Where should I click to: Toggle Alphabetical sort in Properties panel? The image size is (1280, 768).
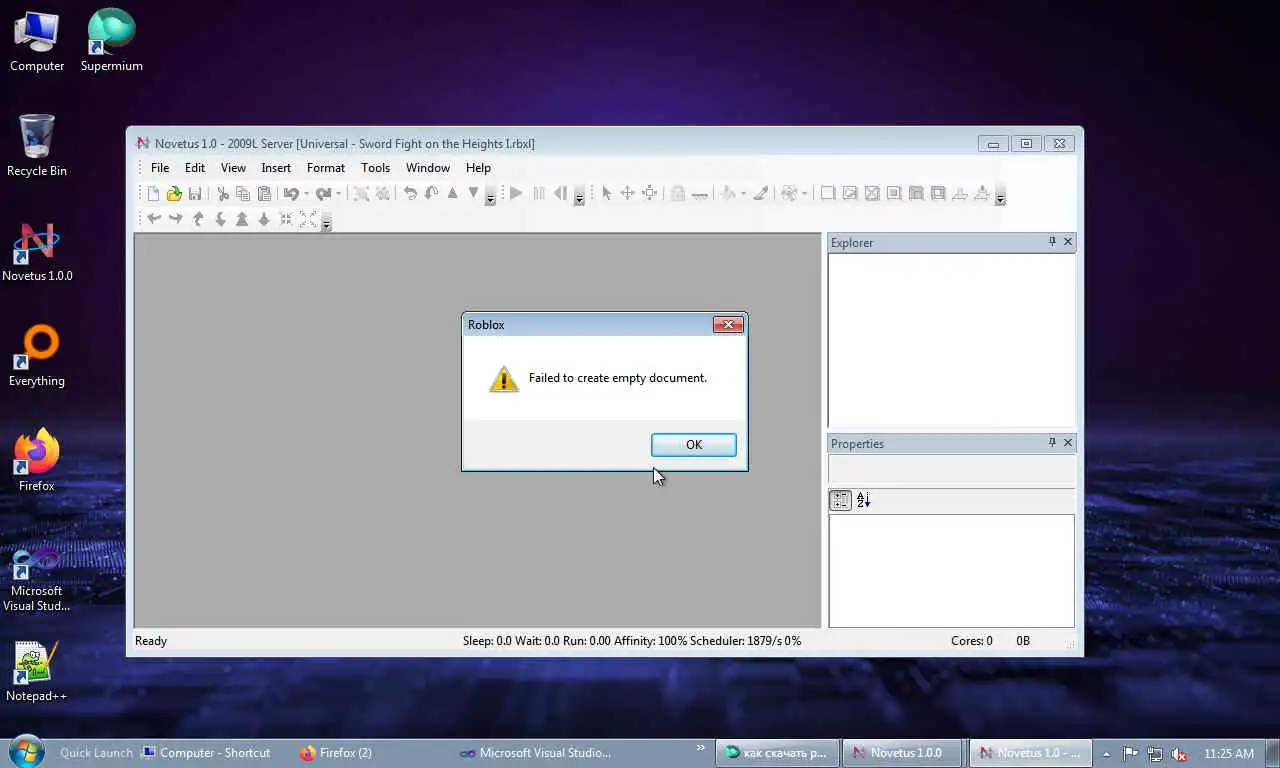[x=864, y=500]
